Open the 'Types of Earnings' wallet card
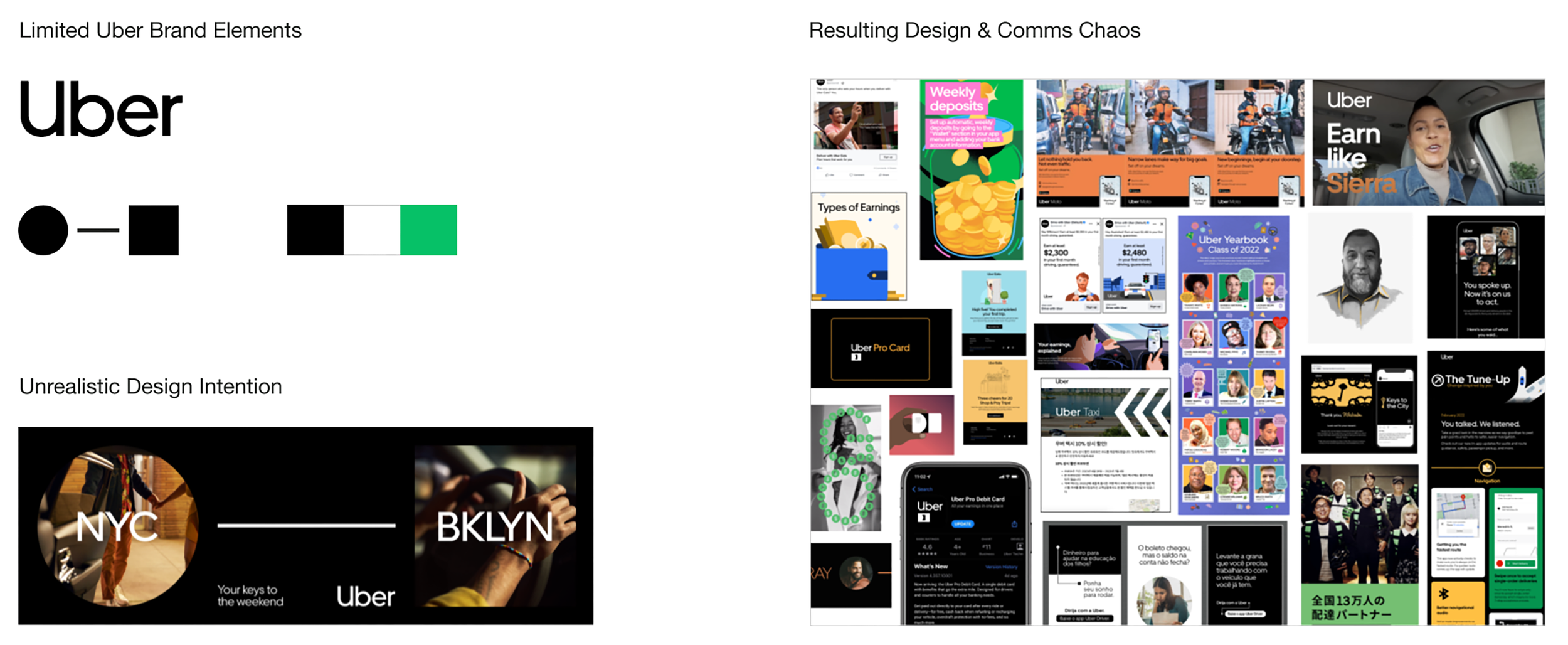 point(859,247)
